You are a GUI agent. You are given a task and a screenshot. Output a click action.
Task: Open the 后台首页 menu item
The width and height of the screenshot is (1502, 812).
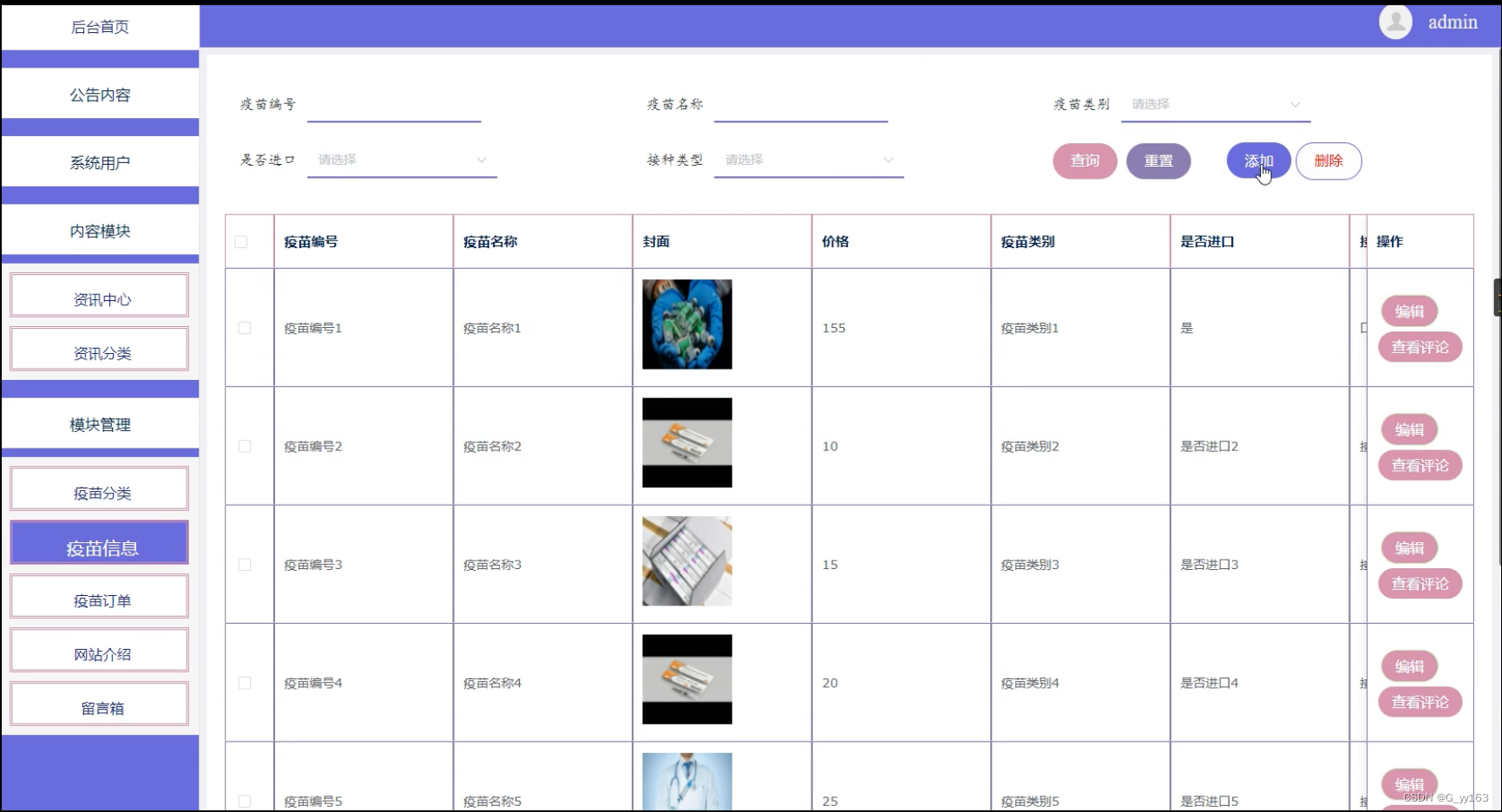click(x=100, y=27)
